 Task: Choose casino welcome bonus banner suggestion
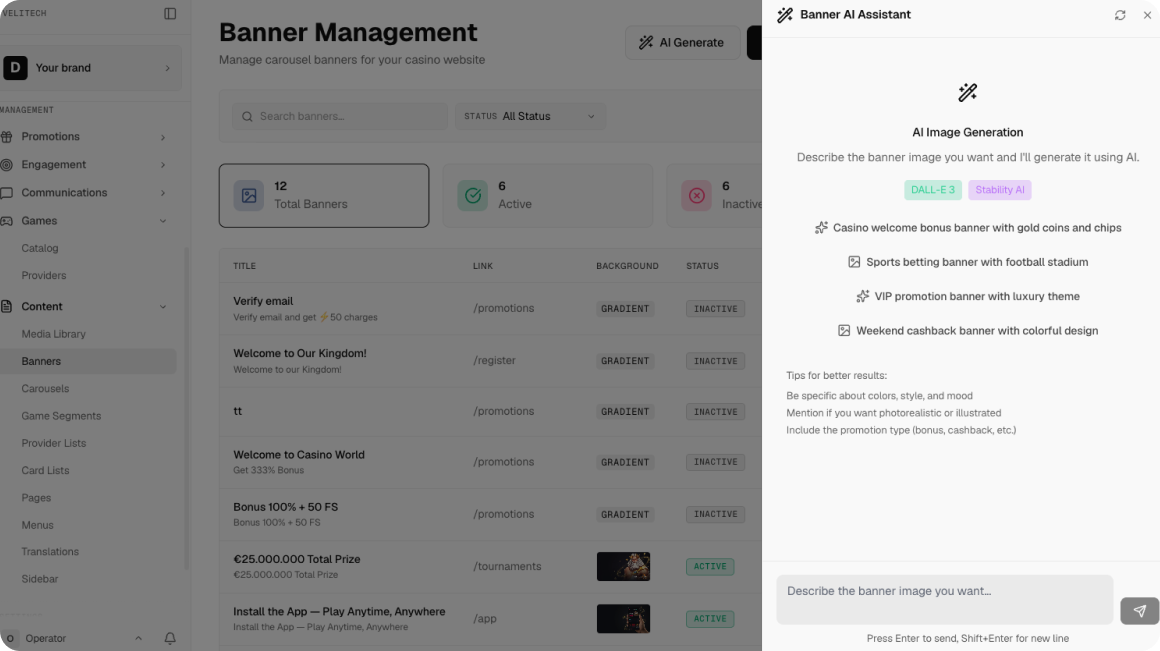coord(968,228)
